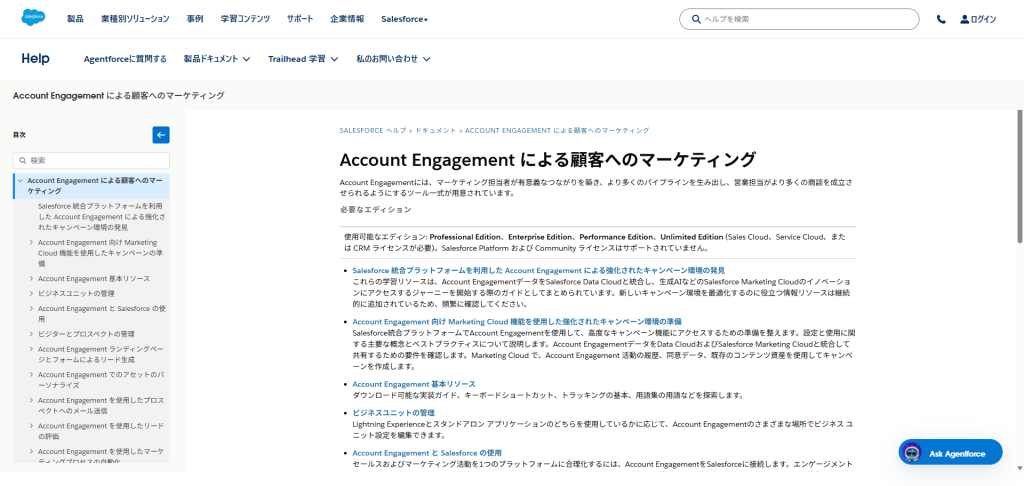Select sidebar item Salesforce 統合プラットフォームを利用した
This screenshot has height=486, width=1024.
pos(101,217)
